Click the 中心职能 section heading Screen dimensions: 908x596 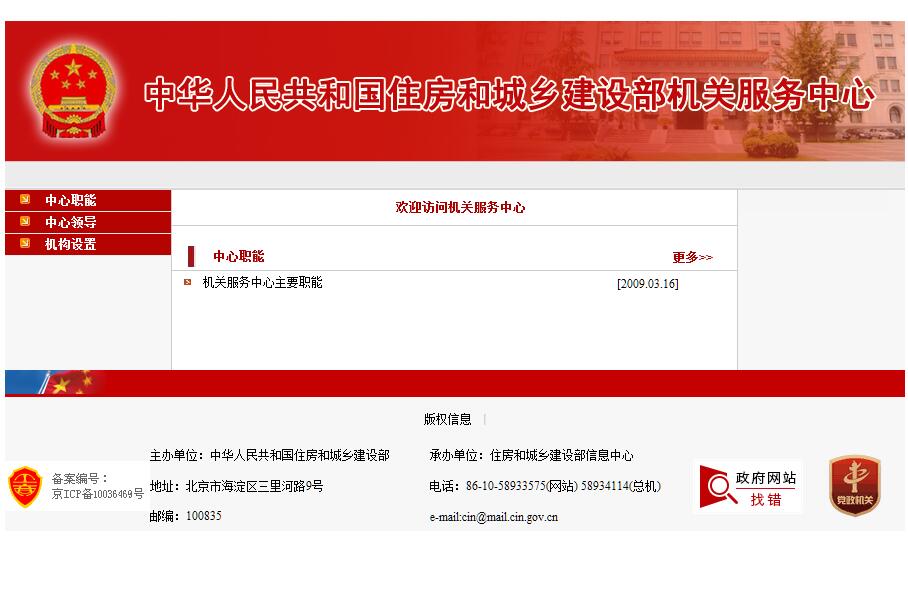coord(239,256)
